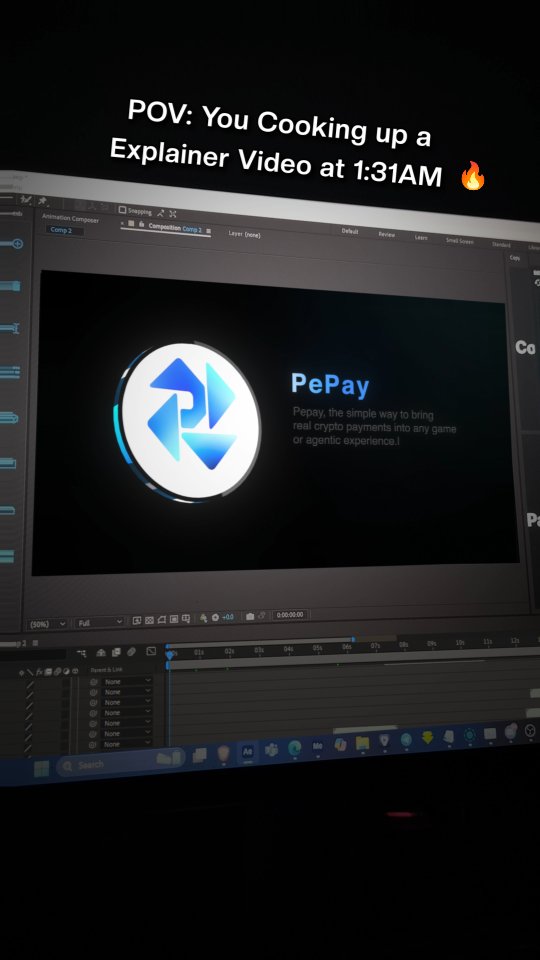The height and width of the screenshot is (960, 540).
Task: Click the Windows Start button
Action: click(x=41, y=768)
